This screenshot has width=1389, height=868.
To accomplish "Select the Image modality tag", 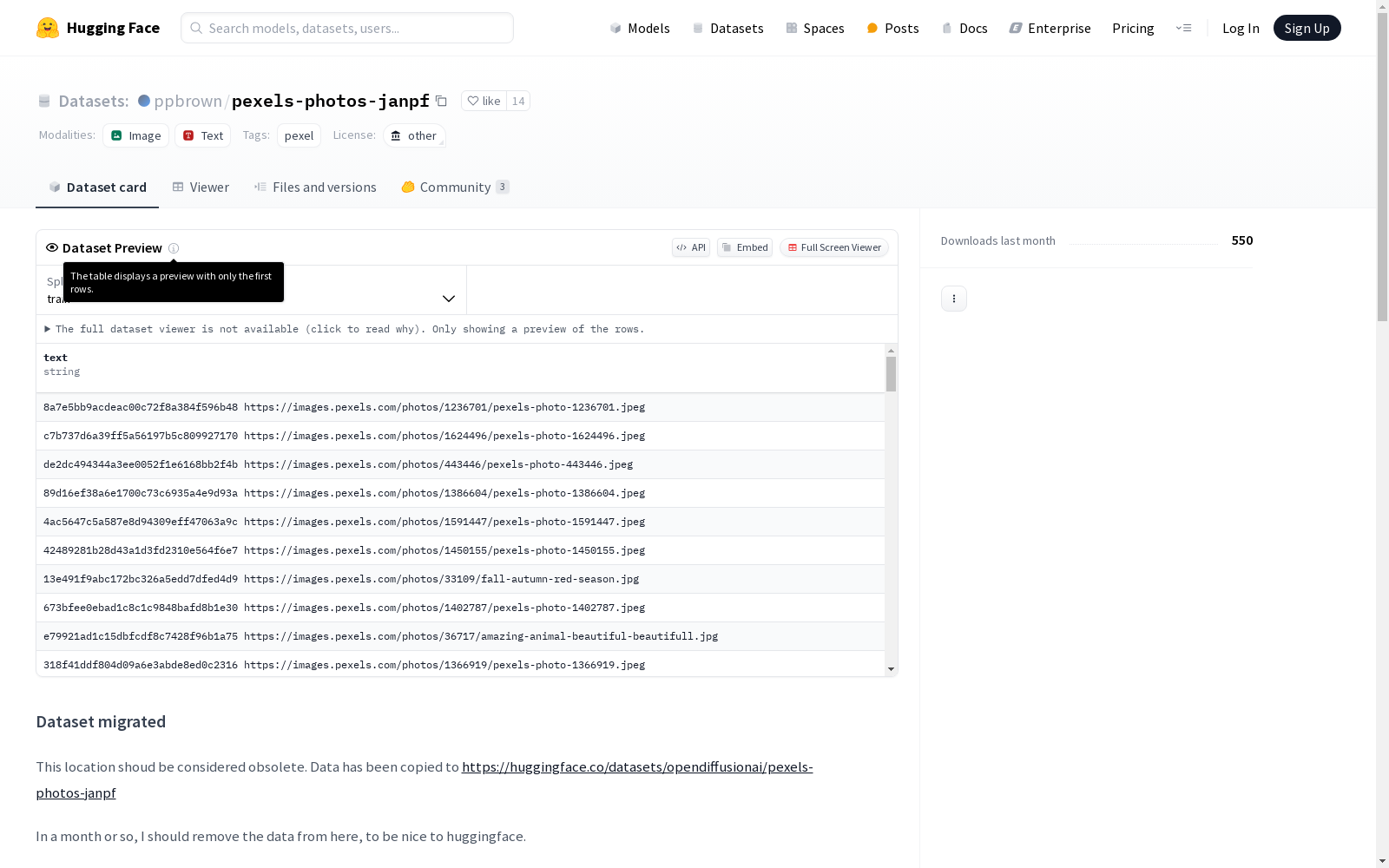I will (135, 135).
